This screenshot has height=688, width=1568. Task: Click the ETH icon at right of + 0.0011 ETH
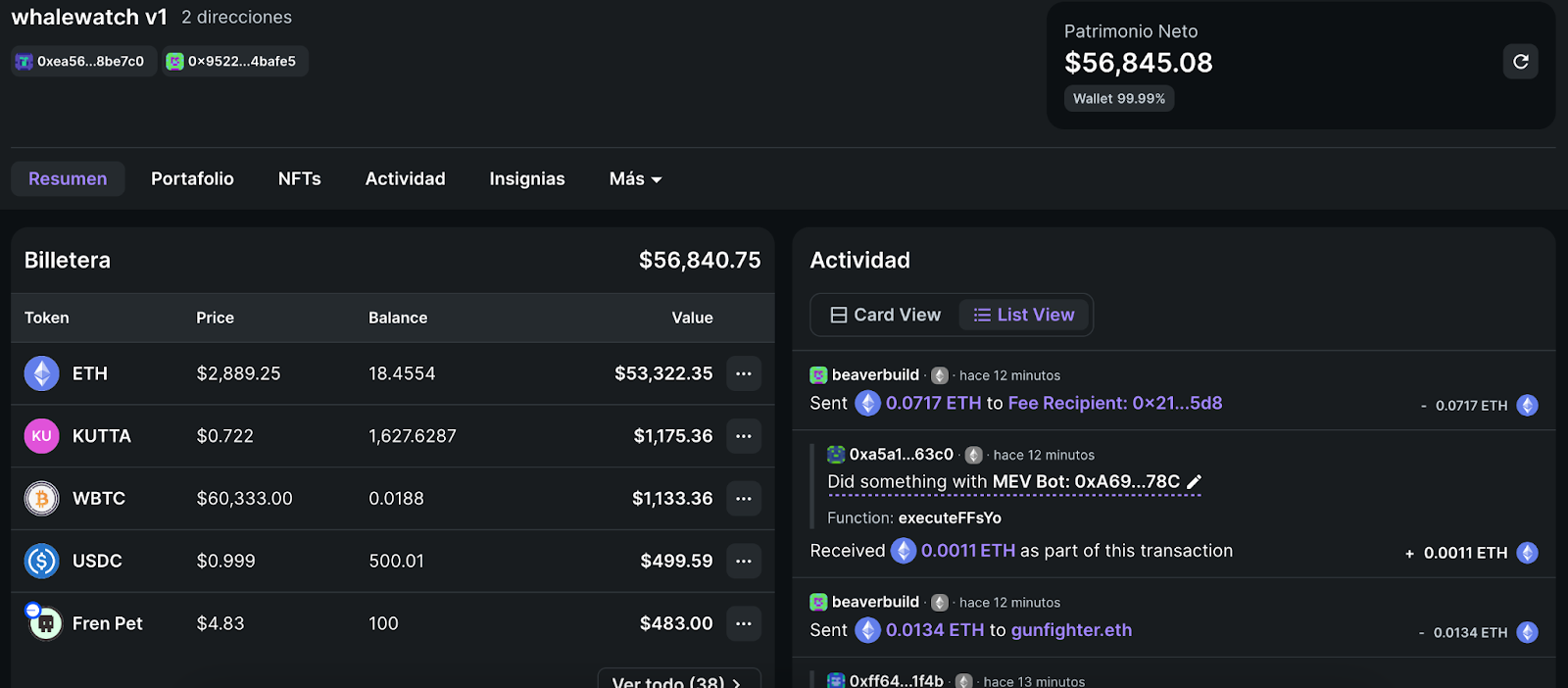[1527, 553]
